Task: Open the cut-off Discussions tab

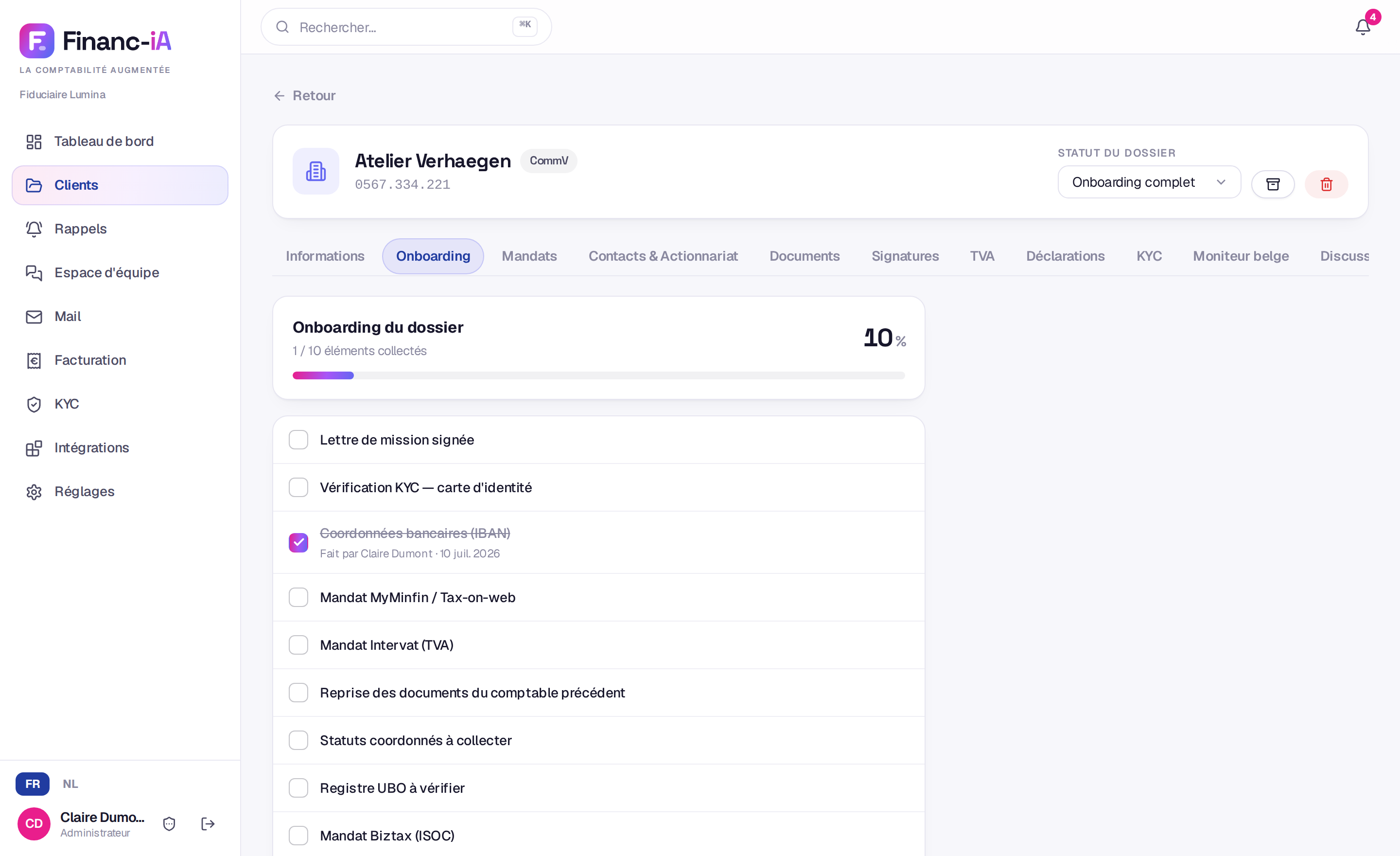Action: [x=1344, y=256]
